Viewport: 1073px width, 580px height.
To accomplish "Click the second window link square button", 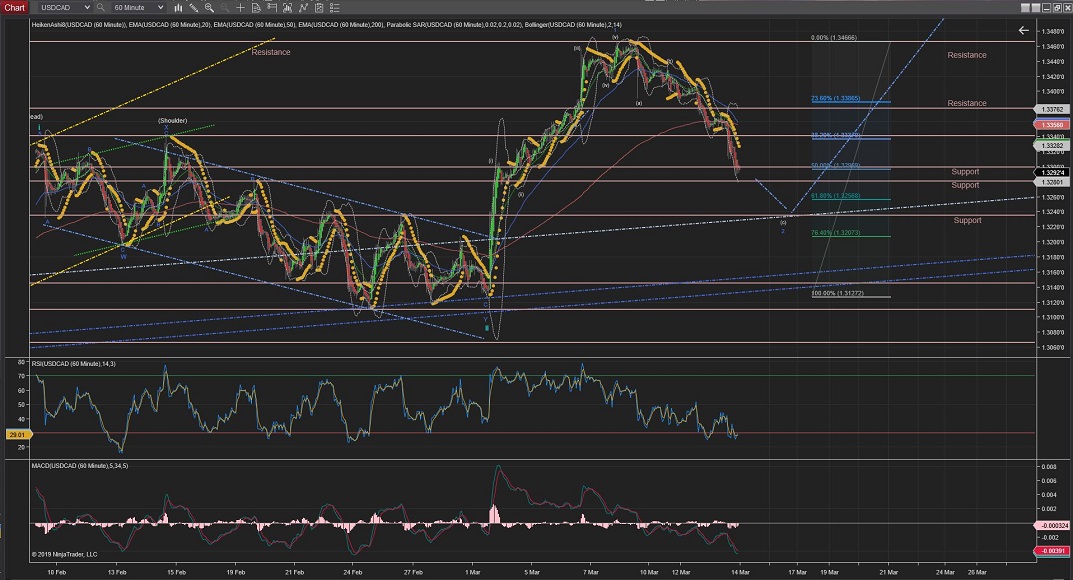I will point(1036,8).
